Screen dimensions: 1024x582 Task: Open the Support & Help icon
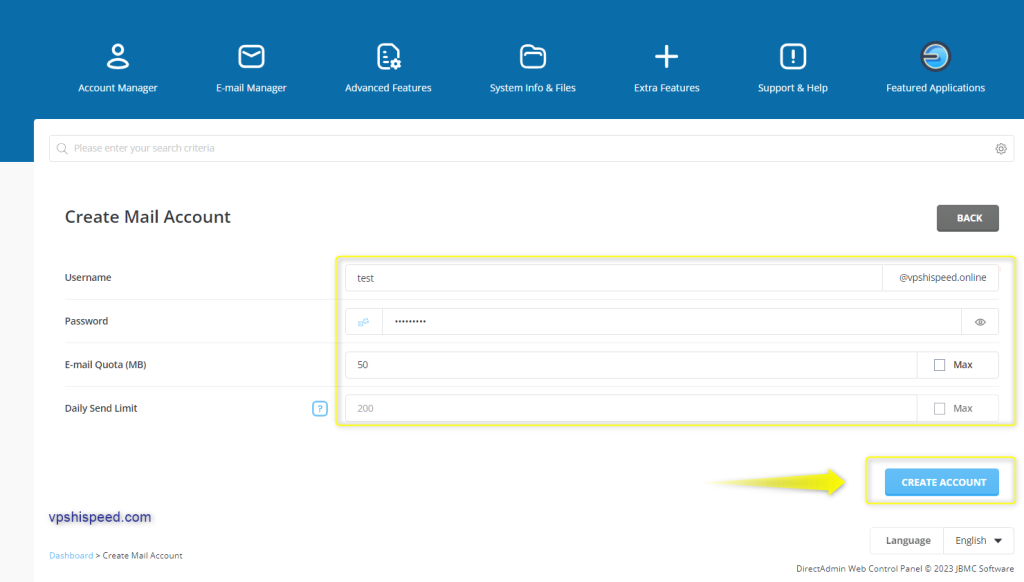coord(792,56)
